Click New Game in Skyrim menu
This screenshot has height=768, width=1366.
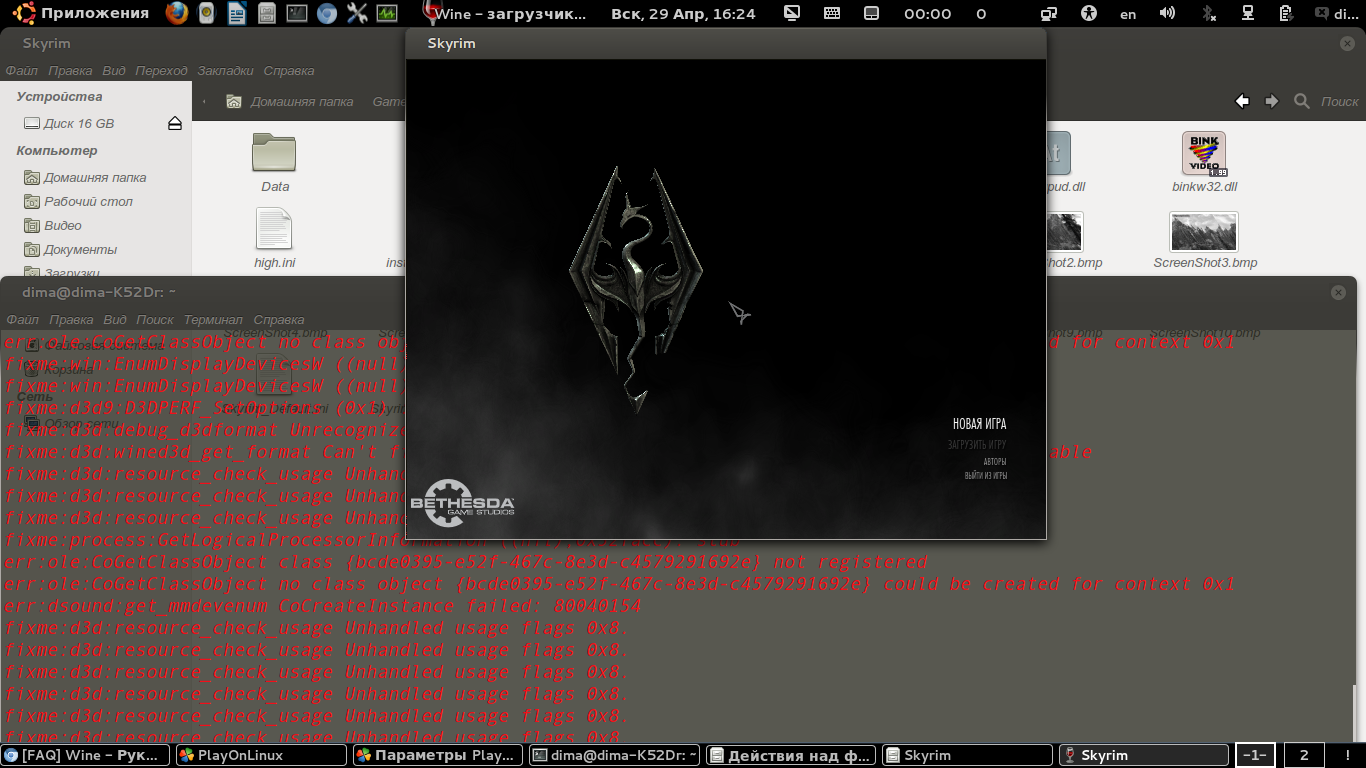pyautogui.click(x=979, y=424)
